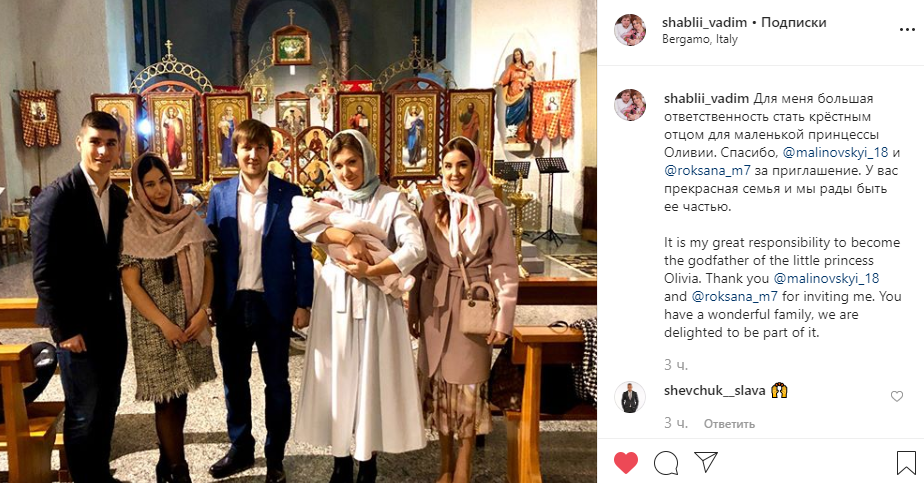
Task: Save post with the bookmark icon
Action: click(x=906, y=463)
